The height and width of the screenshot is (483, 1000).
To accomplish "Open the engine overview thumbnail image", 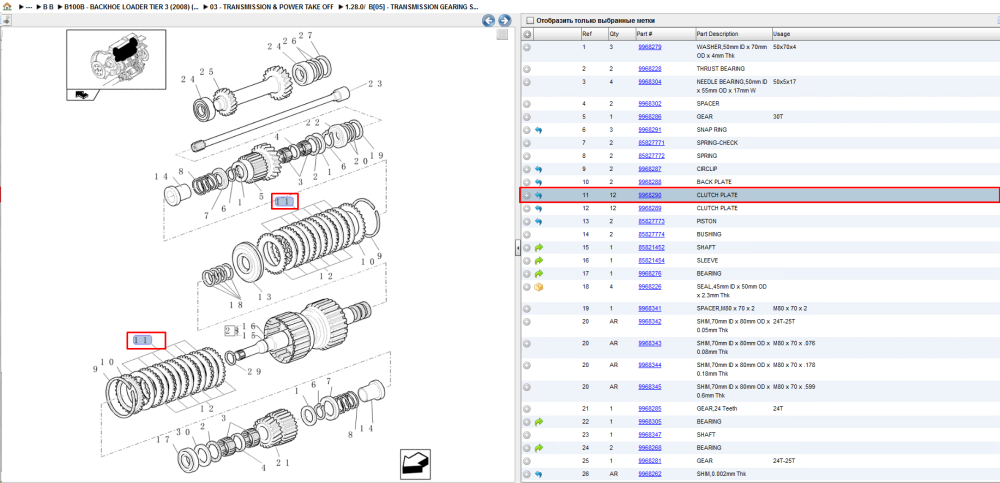I will point(116,59).
